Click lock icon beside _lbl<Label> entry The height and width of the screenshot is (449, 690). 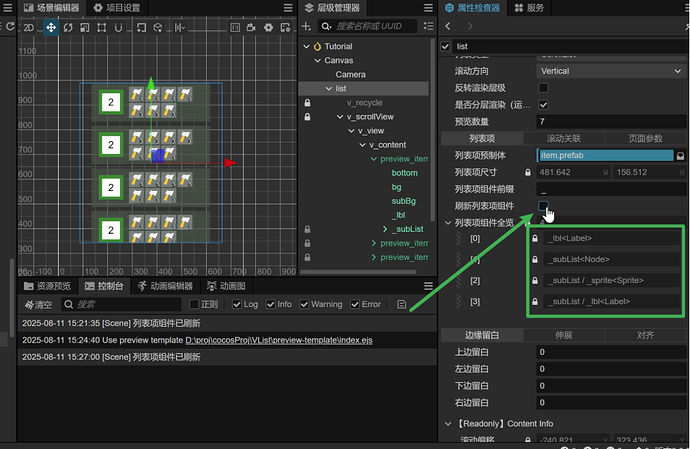pos(535,238)
